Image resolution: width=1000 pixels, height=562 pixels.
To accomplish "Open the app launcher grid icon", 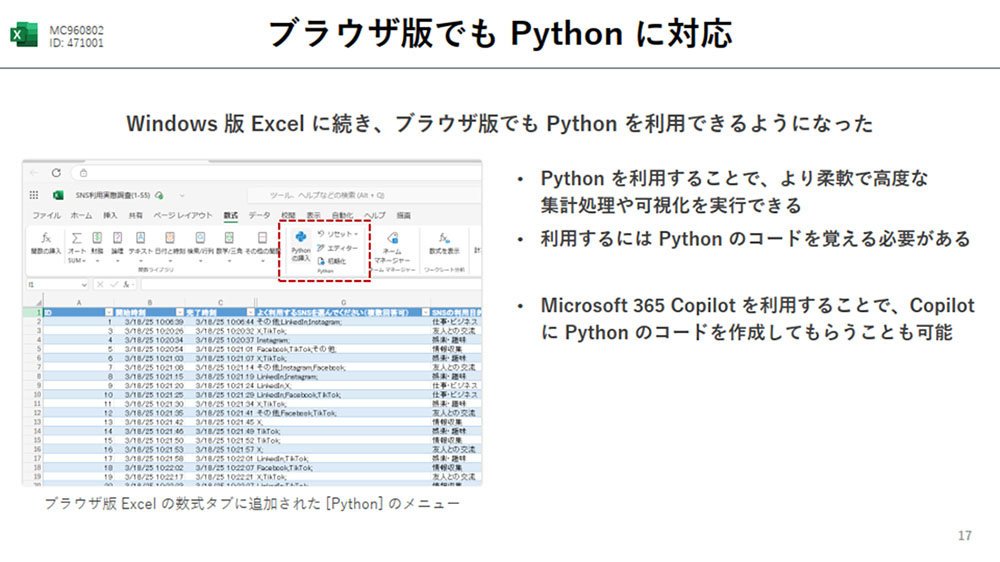I will [34, 195].
